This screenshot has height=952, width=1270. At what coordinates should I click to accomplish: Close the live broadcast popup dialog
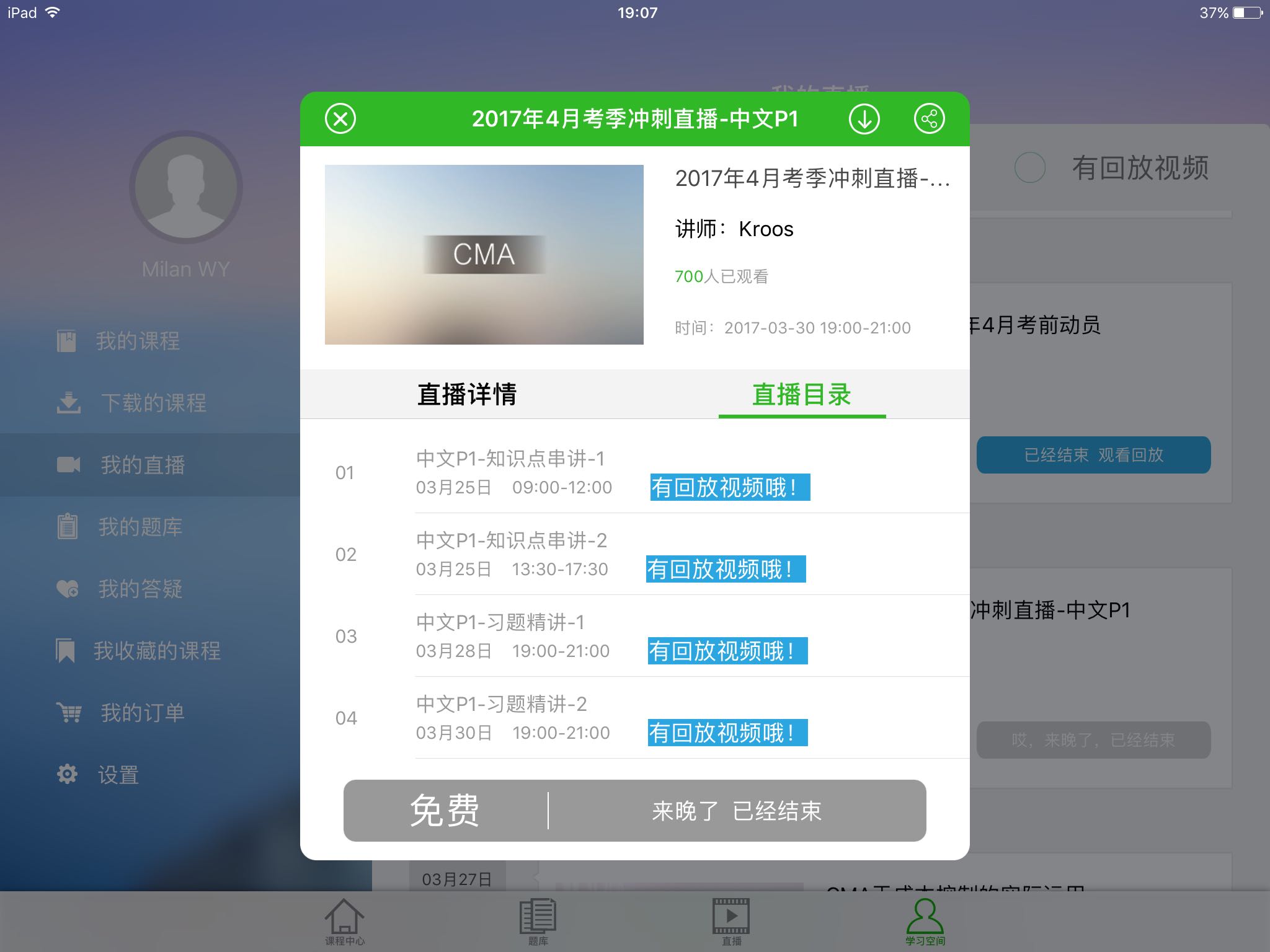340,119
